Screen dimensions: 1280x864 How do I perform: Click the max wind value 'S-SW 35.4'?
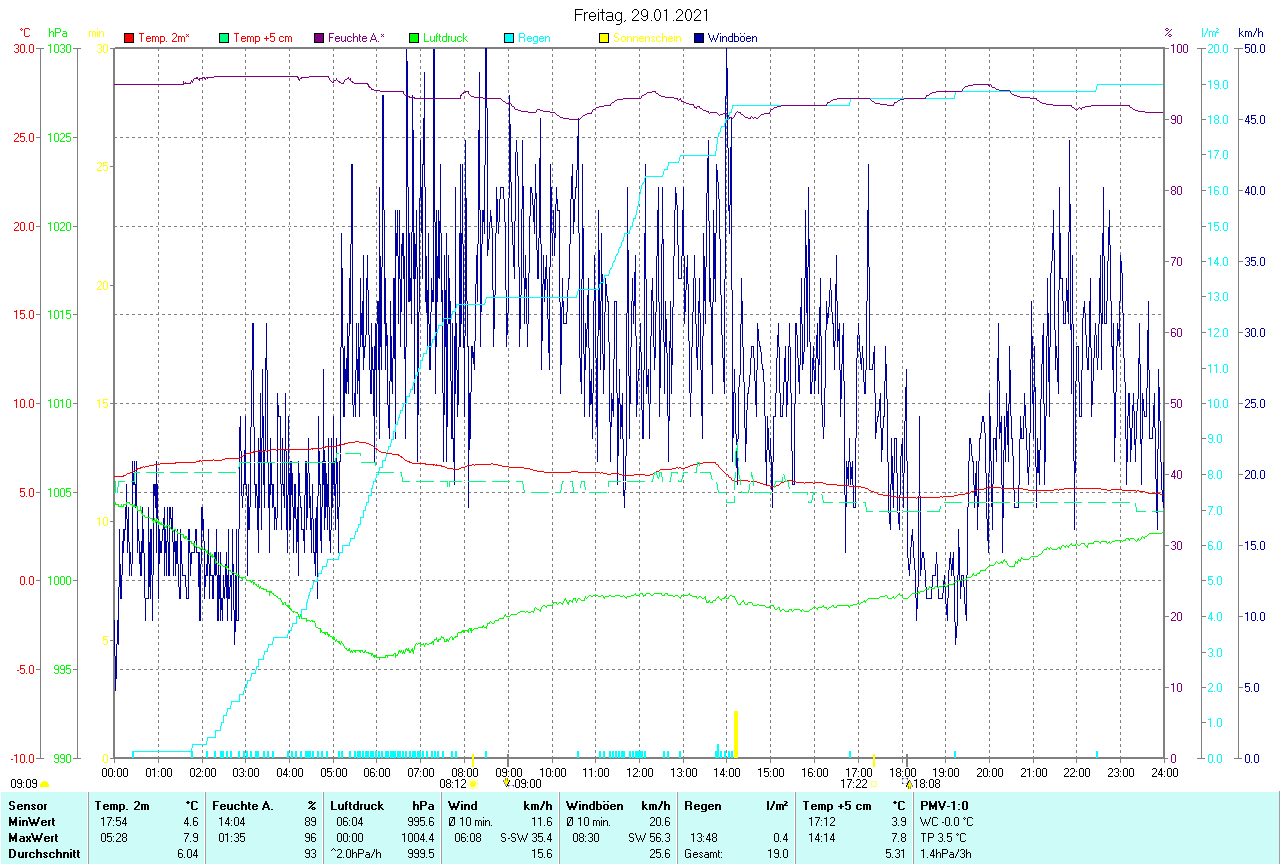pyautogui.click(x=526, y=838)
